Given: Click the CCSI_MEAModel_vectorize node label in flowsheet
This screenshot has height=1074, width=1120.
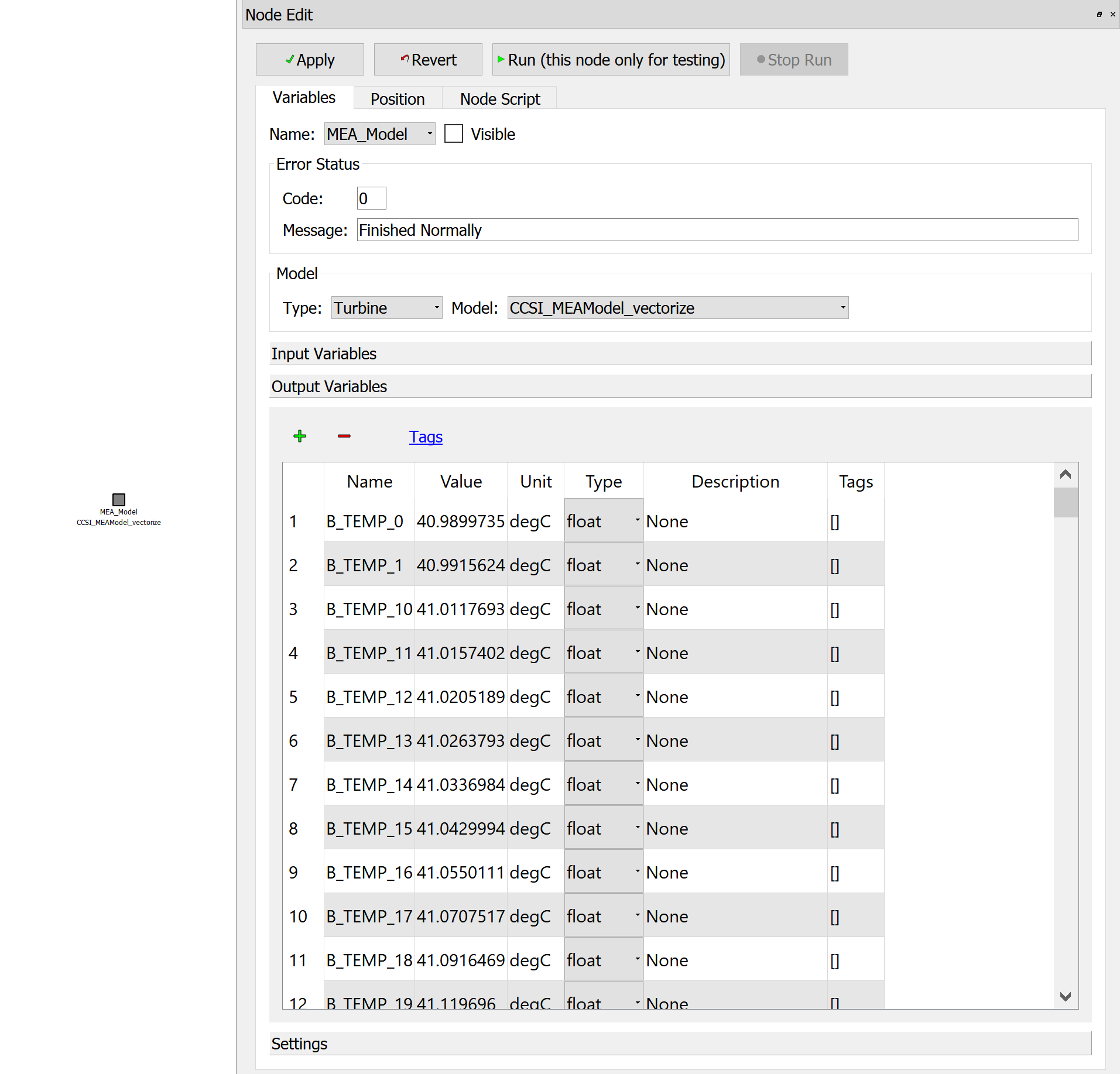Looking at the screenshot, I should [x=119, y=522].
